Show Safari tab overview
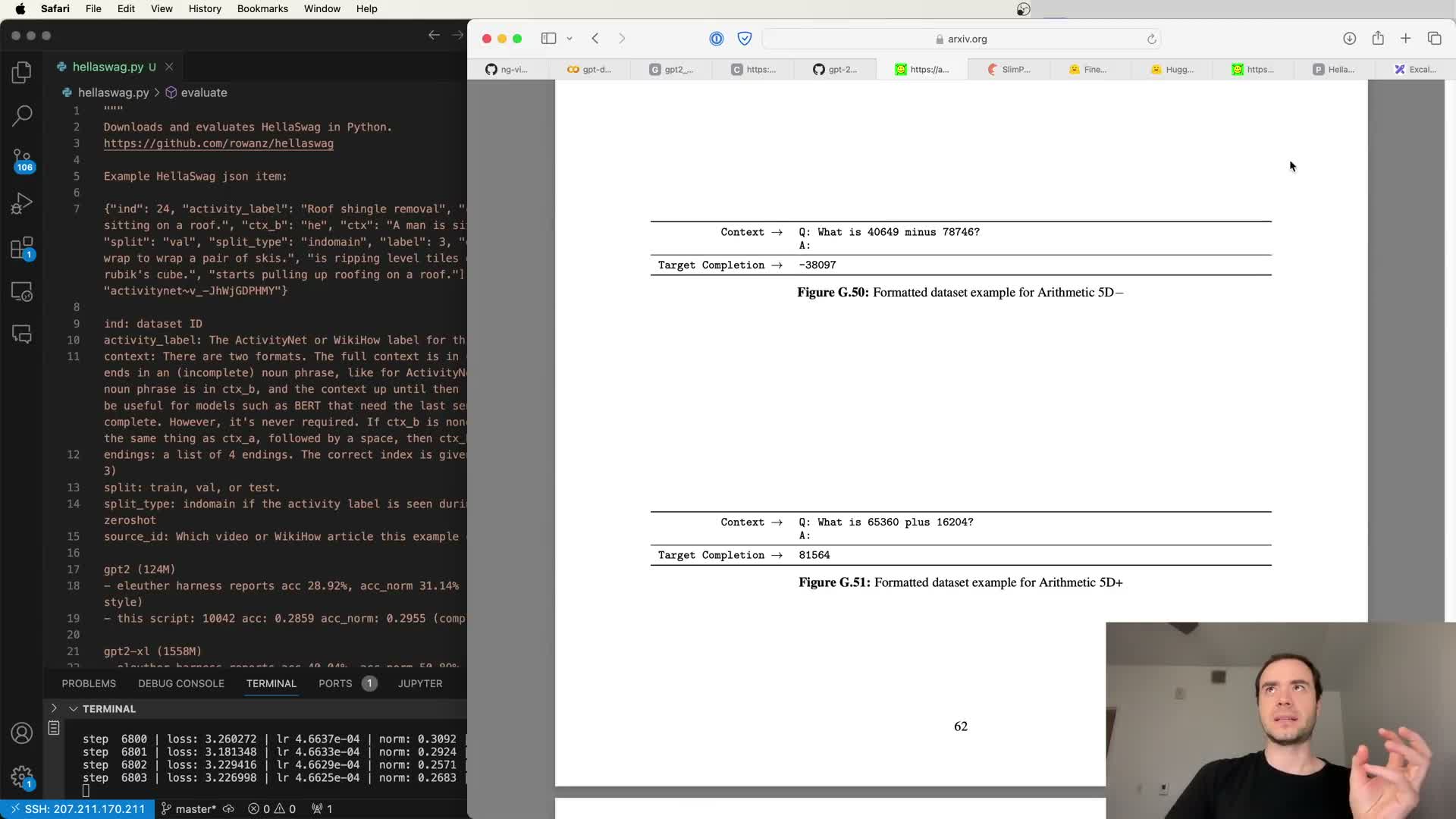Viewport: 1456px width, 819px height. pos(1434,39)
